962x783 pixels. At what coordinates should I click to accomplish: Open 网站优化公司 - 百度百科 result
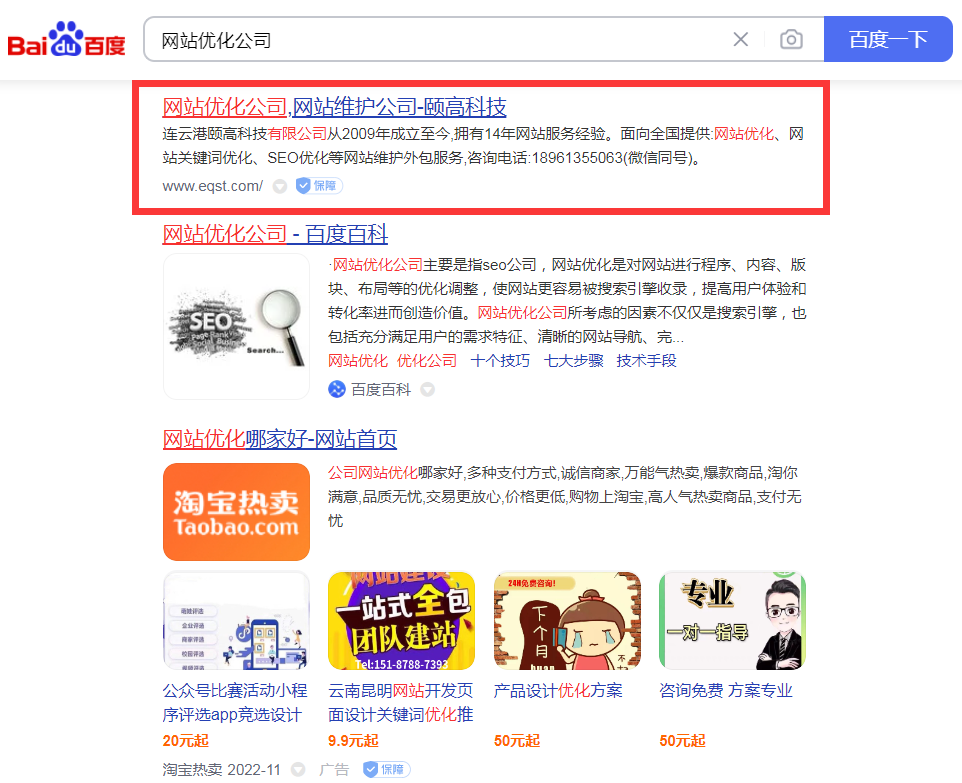pos(275,234)
